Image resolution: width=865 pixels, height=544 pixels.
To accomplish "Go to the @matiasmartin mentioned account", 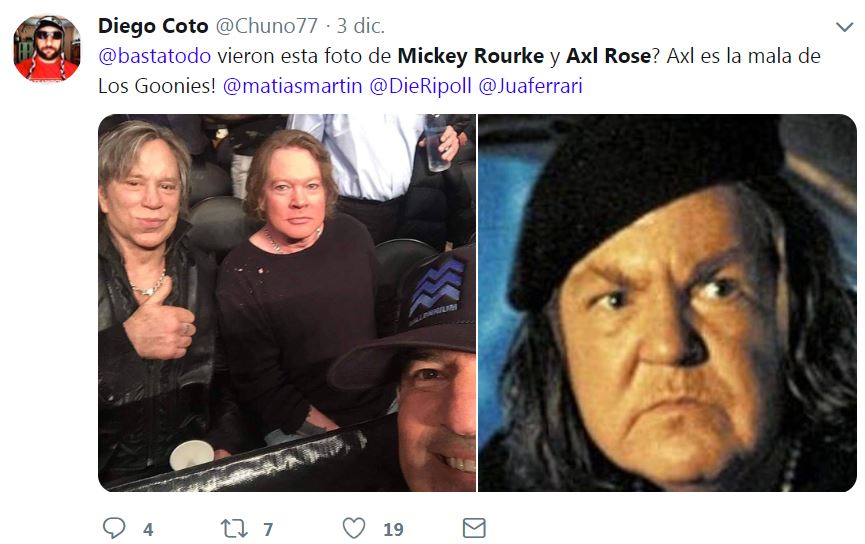I will pos(292,86).
